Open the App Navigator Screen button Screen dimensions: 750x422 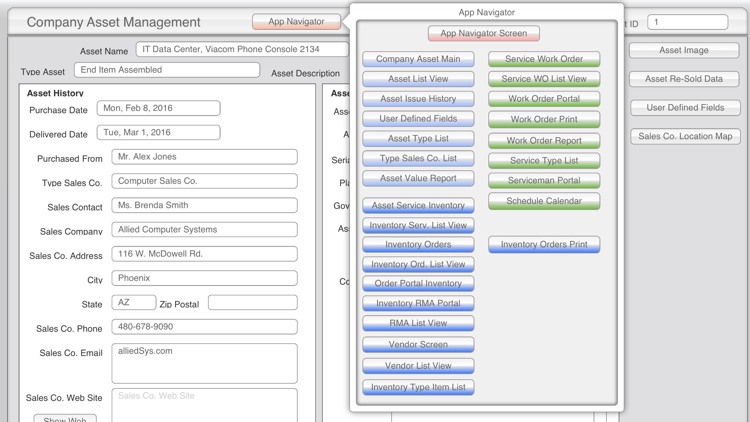484,34
